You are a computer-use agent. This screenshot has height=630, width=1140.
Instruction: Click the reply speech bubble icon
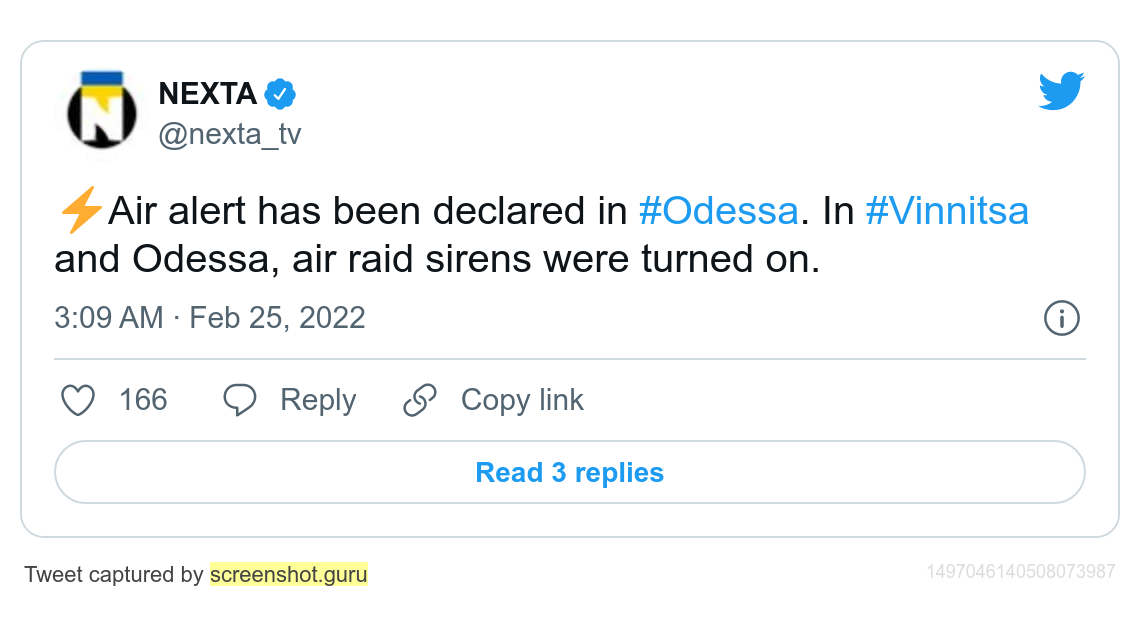[x=240, y=400]
